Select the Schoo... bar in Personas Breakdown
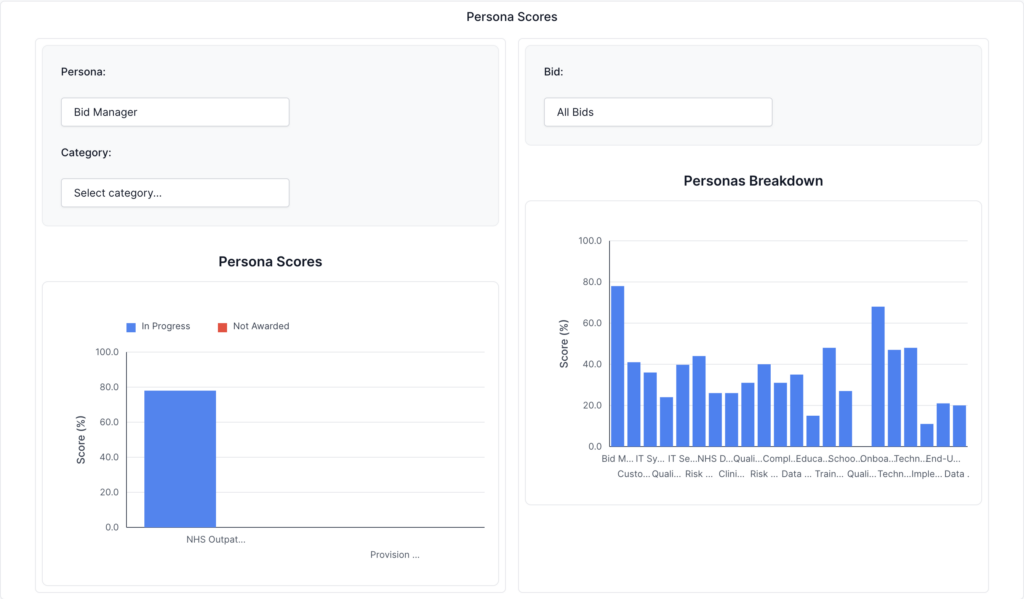1024x599 pixels. click(845, 418)
